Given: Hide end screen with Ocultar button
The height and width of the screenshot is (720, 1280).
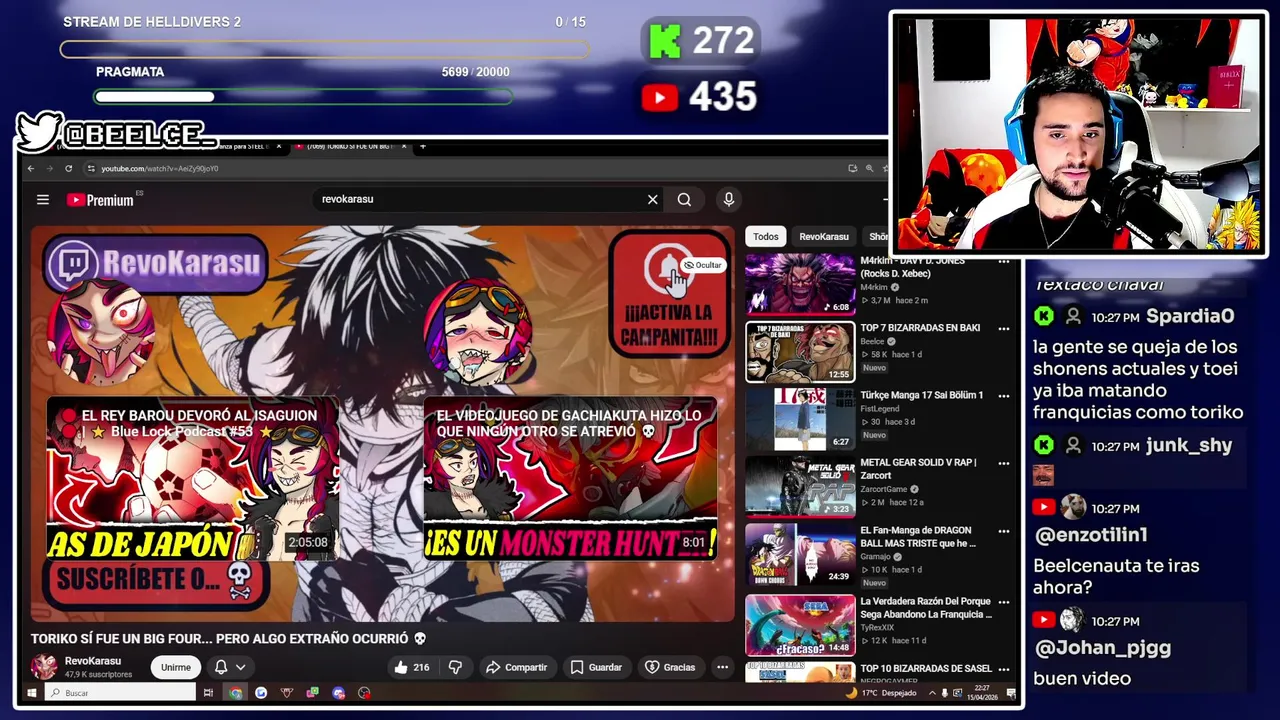Looking at the screenshot, I should (x=702, y=265).
